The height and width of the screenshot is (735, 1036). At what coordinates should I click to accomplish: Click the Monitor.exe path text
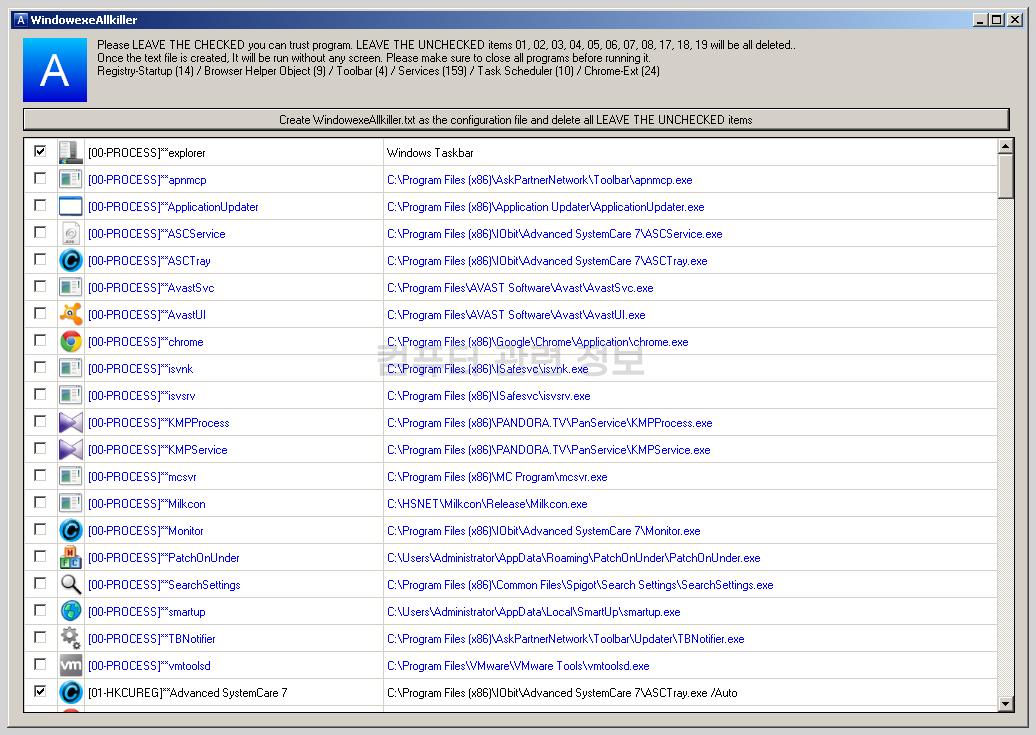(544, 531)
